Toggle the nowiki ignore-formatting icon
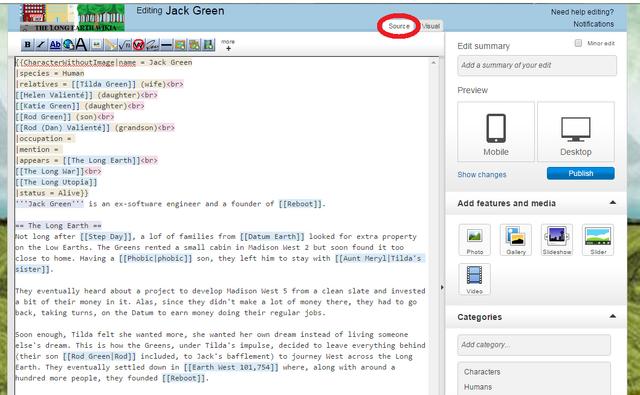This screenshot has width=640, height=395. 138,44
